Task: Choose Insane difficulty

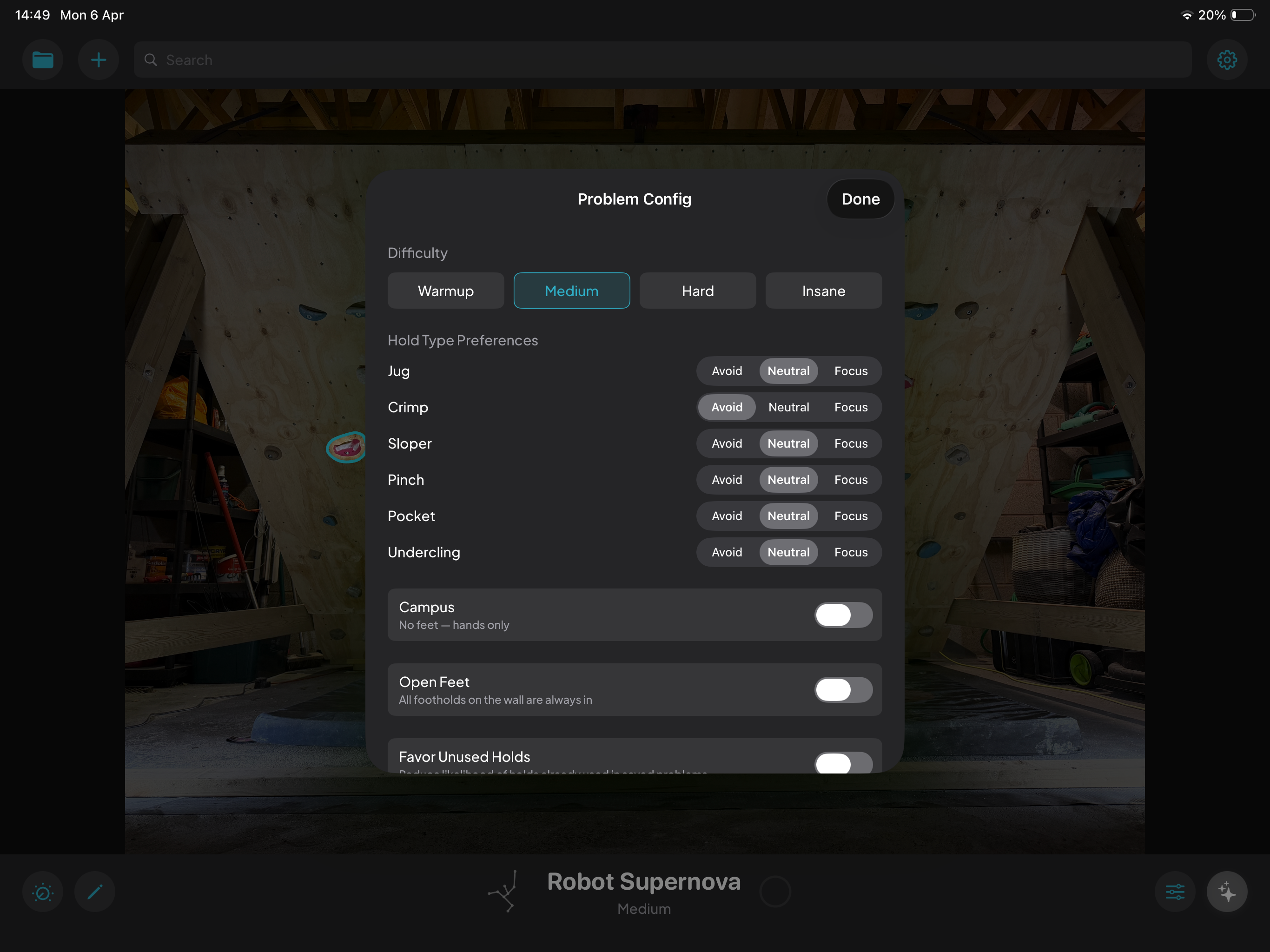Action: pos(823,291)
